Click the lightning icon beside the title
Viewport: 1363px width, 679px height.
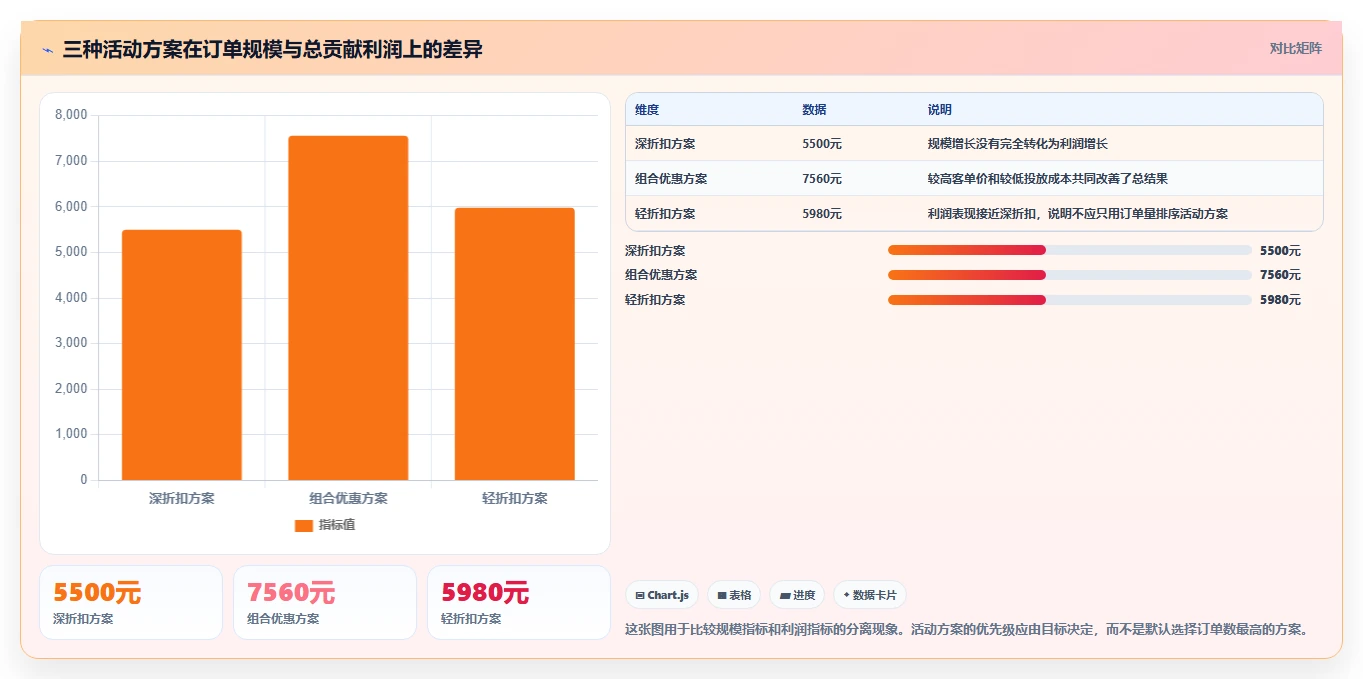point(47,49)
